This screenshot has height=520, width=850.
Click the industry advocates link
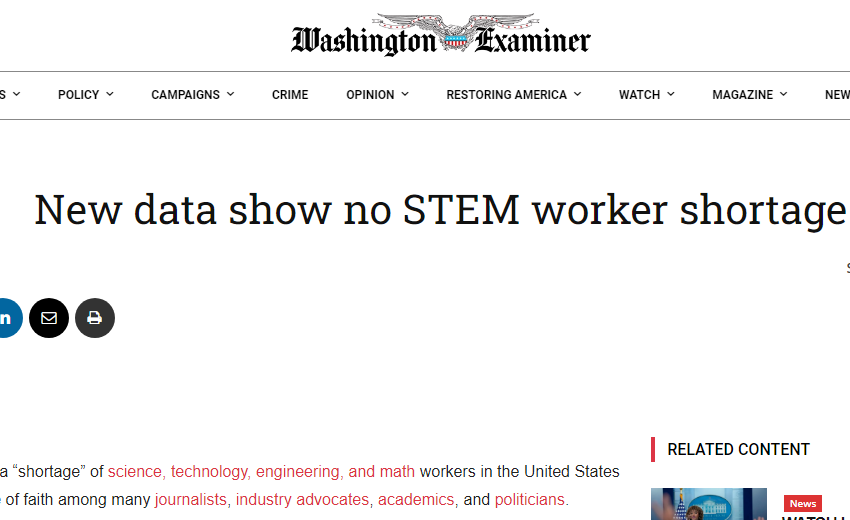pos(303,499)
